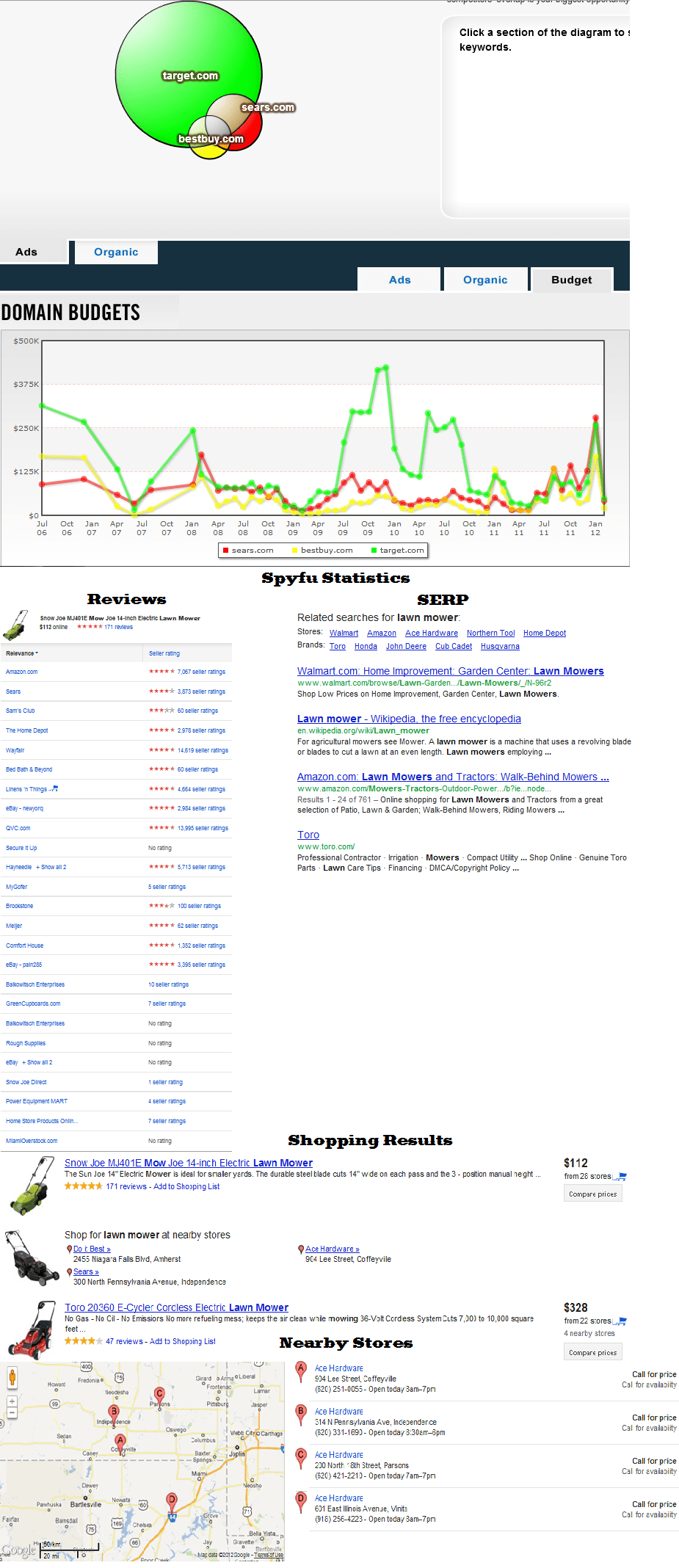
Task: Open The Home Depot seller in reviews list
Action: 26,730
